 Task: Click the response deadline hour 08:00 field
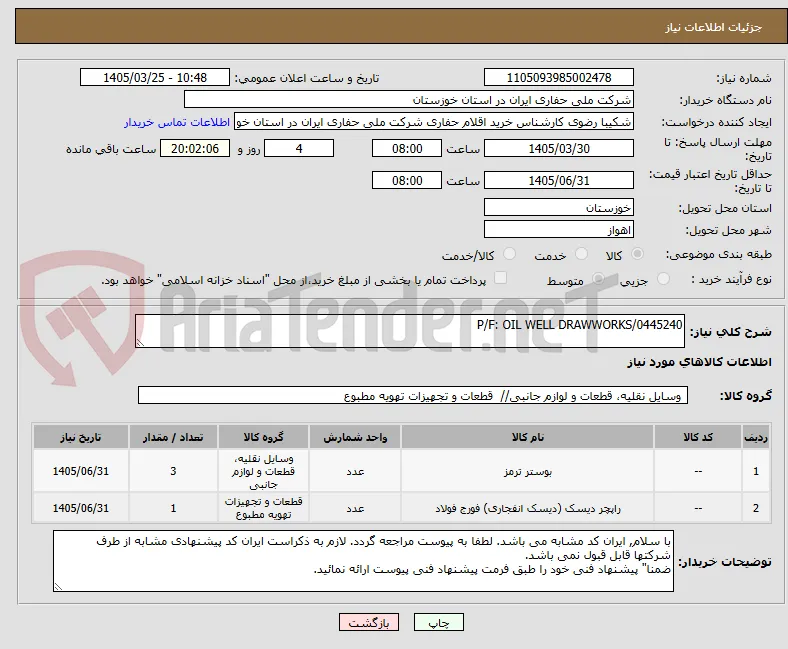[x=407, y=148]
